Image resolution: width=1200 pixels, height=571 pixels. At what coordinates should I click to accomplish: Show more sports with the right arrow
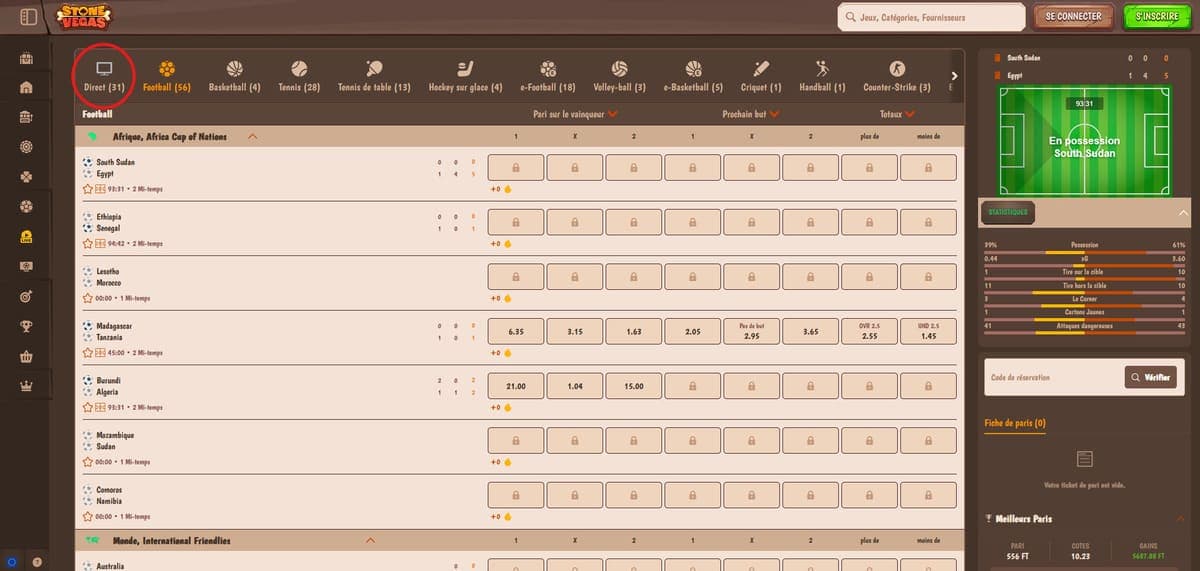954,76
